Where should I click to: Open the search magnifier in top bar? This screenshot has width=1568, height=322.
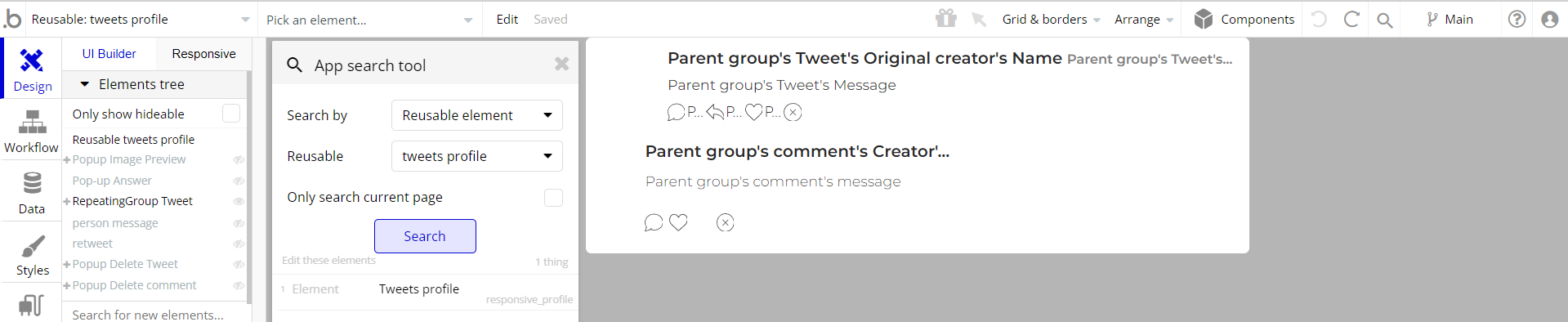1384,20
